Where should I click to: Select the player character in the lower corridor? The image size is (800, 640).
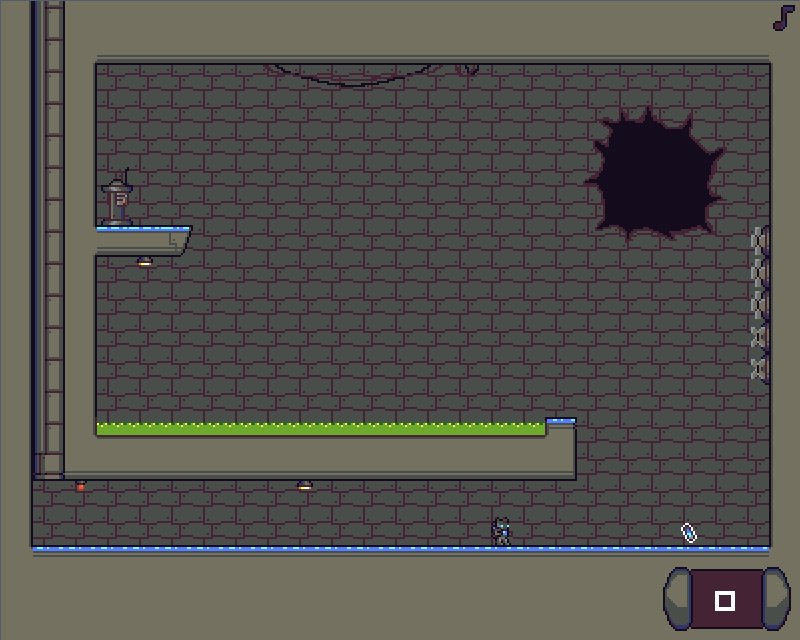501,531
